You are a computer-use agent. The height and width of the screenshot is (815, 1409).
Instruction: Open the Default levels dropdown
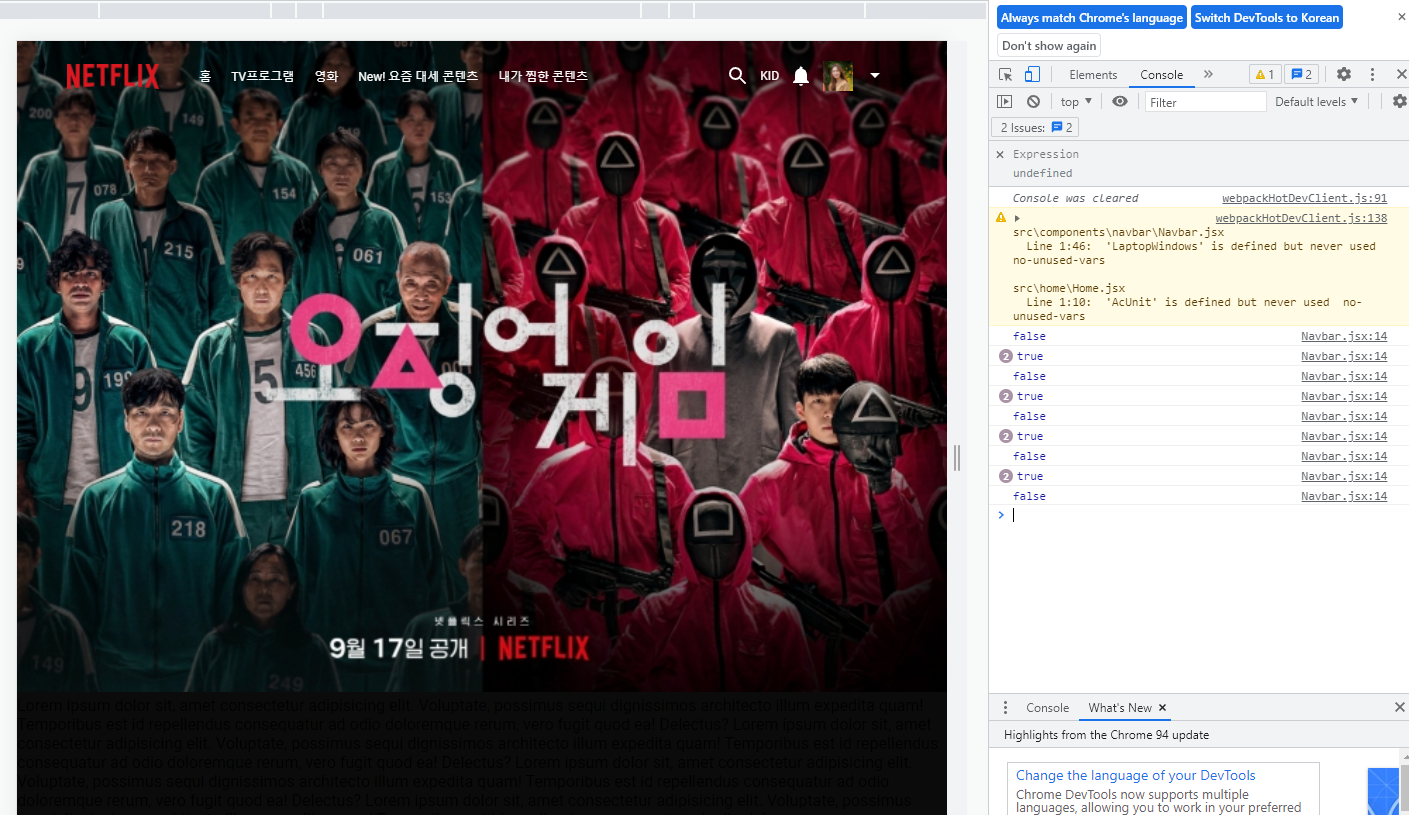click(x=1317, y=102)
